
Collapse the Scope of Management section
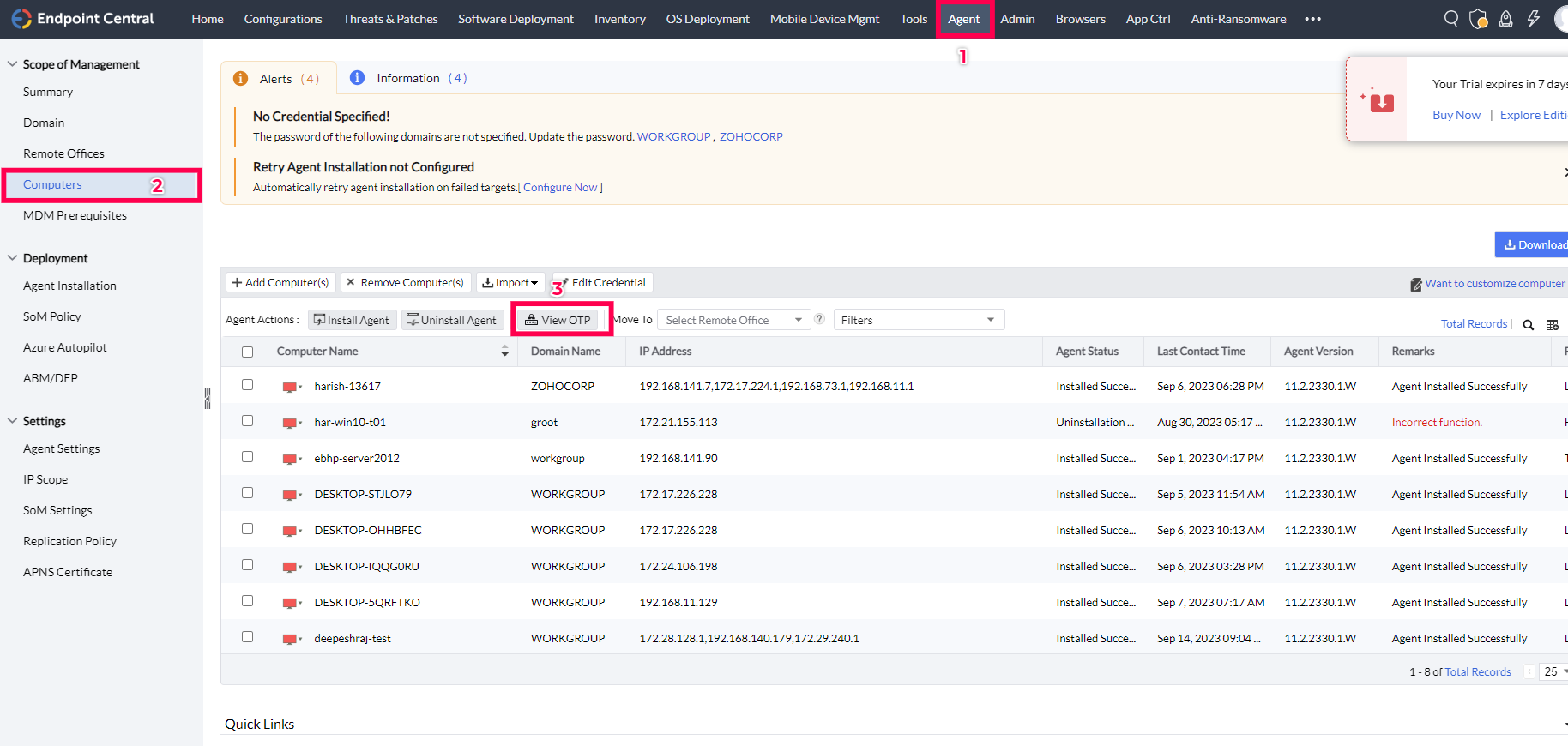pos(12,64)
